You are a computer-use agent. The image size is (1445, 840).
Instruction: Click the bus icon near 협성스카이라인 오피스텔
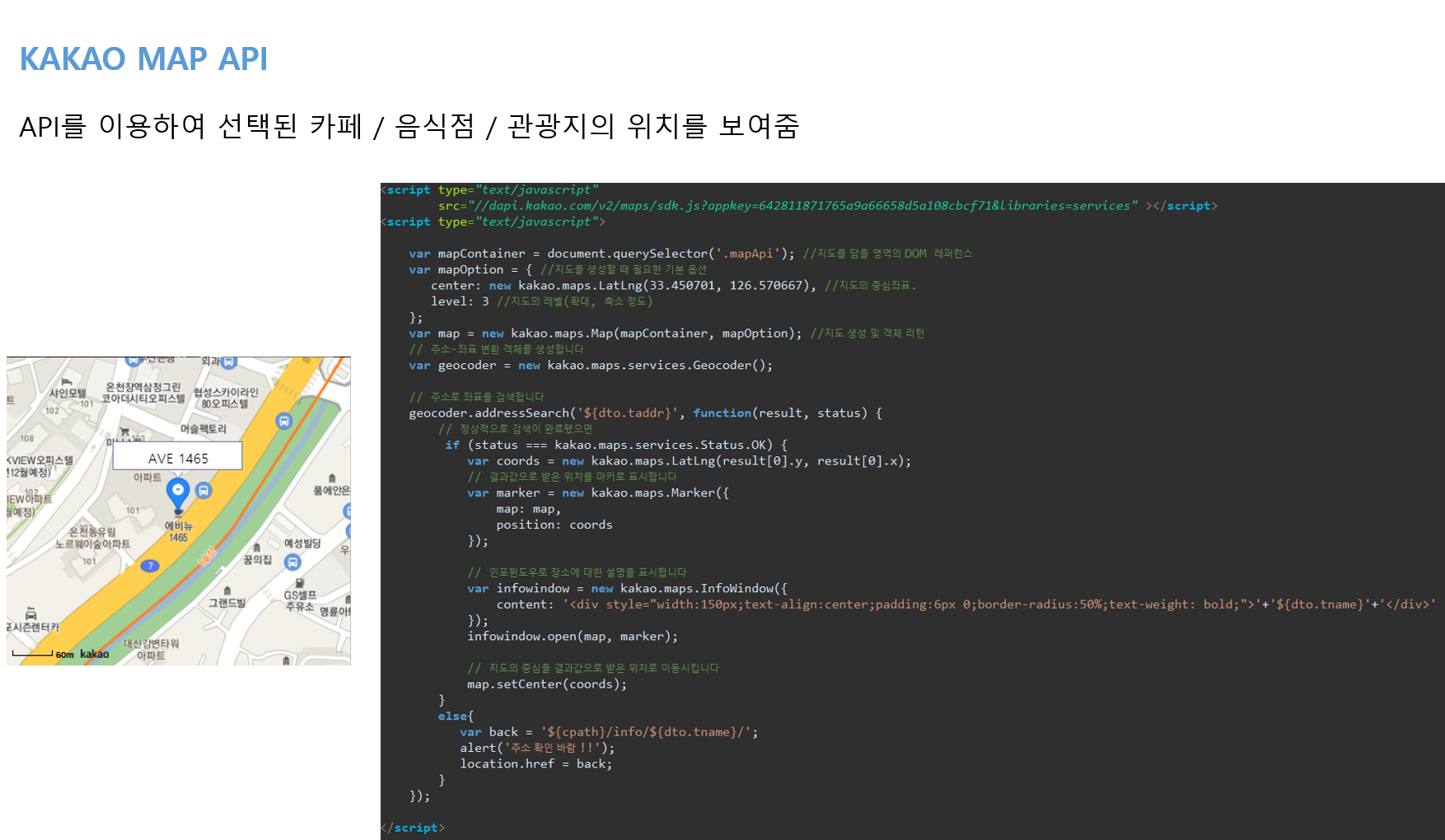[283, 421]
